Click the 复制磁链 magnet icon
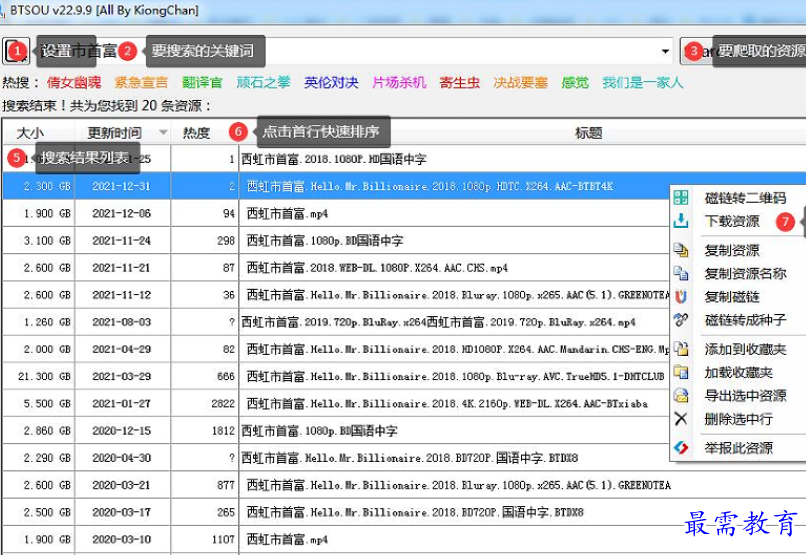The height and width of the screenshot is (555, 806). pyautogui.click(x=681, y=296)
